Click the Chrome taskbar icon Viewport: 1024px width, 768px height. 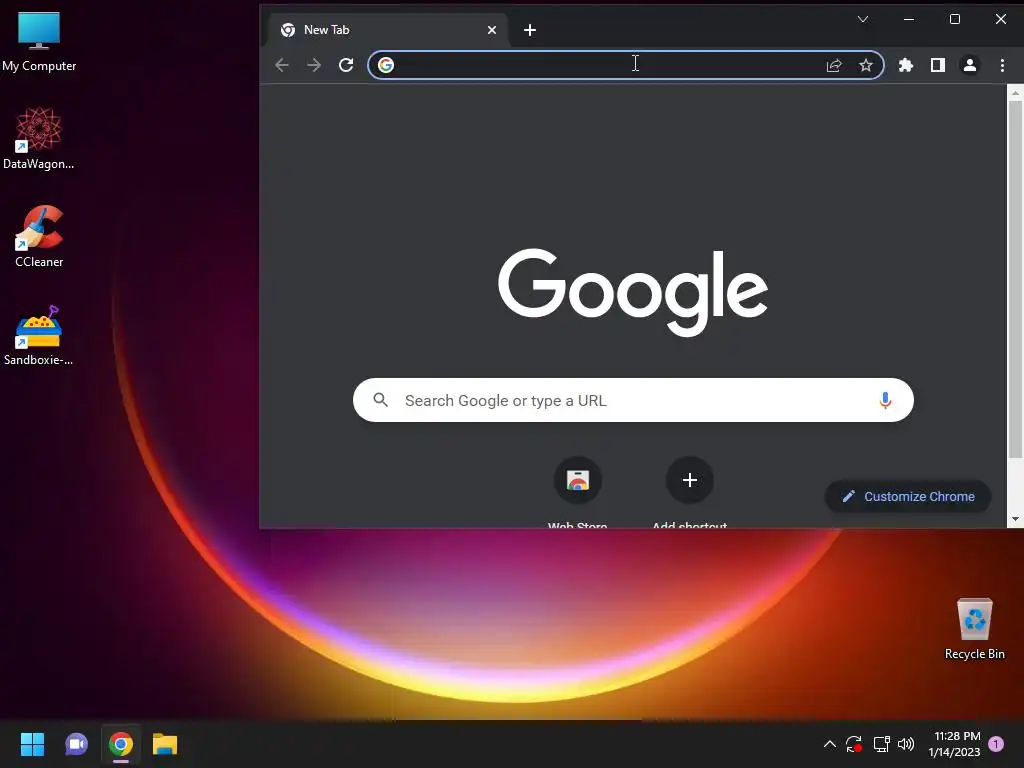coord(121,744)
